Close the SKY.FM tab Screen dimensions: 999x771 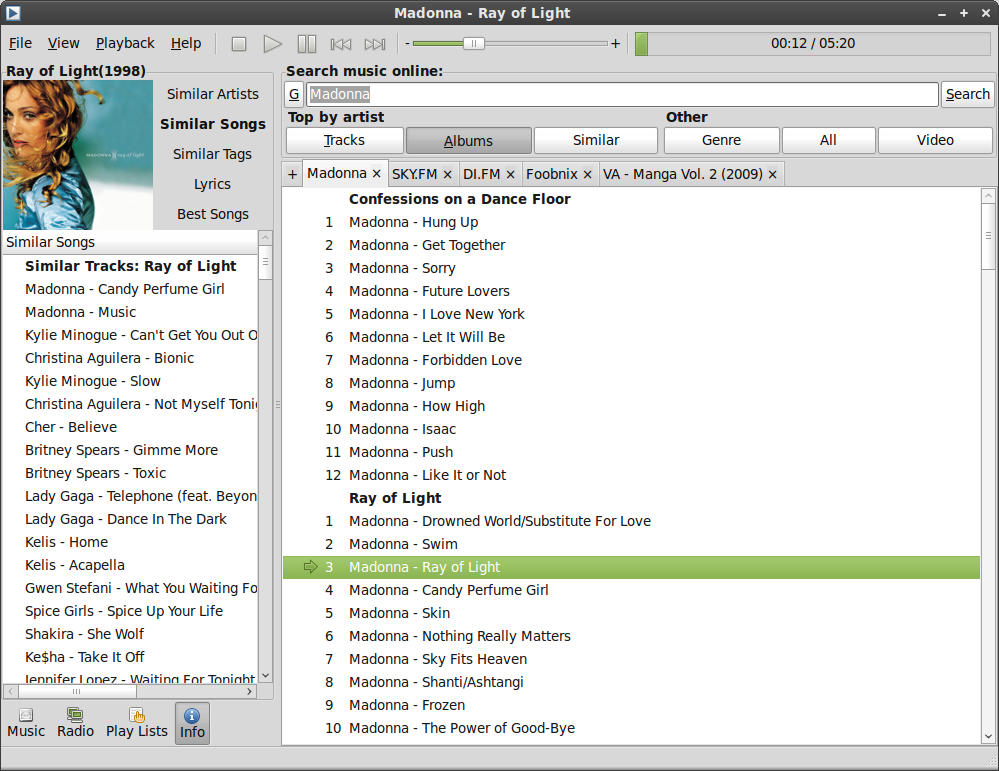click(x=447, y=175)
